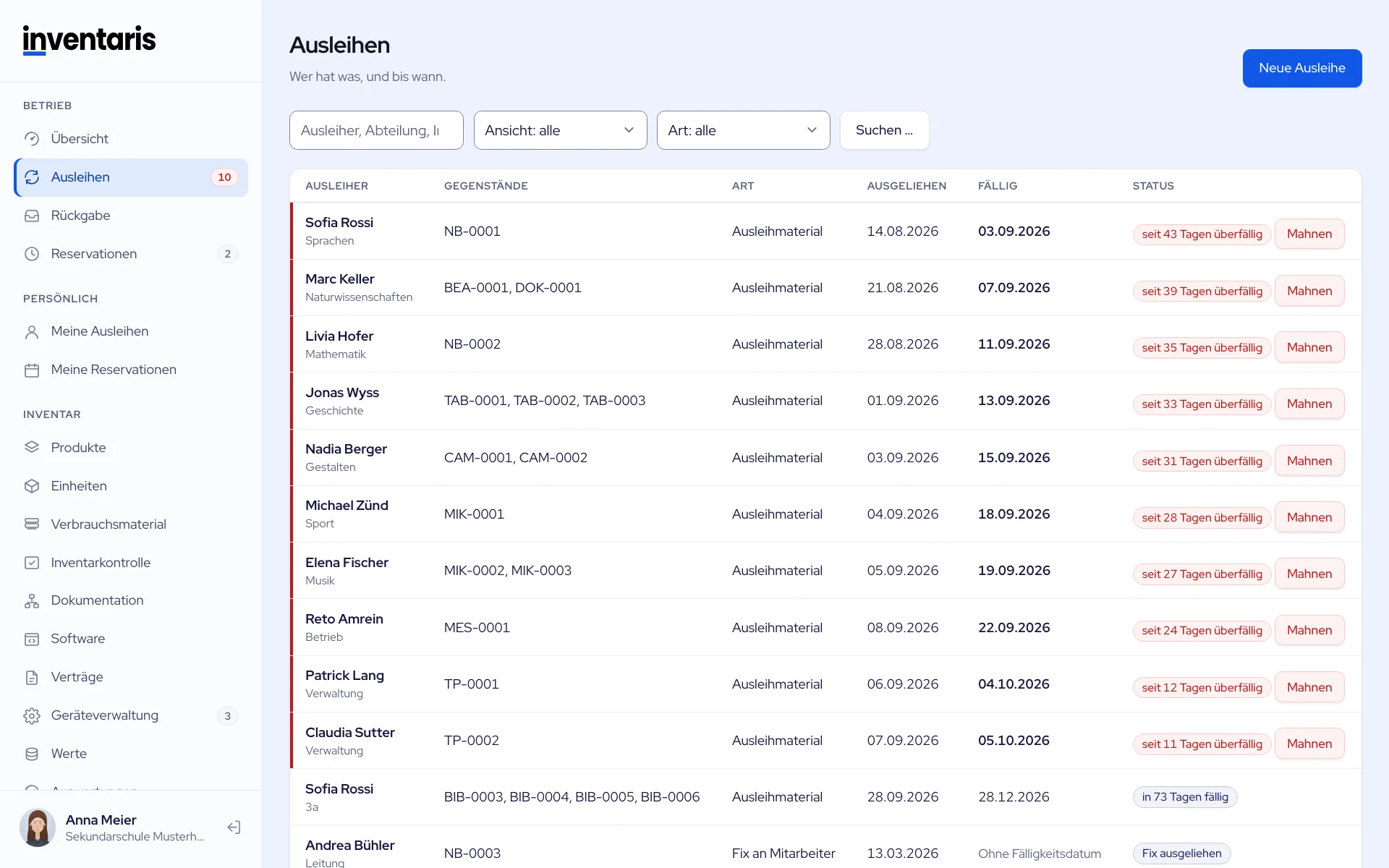
Task: Click the logout icon next to Anna Meier
Action: click(234, 827)
